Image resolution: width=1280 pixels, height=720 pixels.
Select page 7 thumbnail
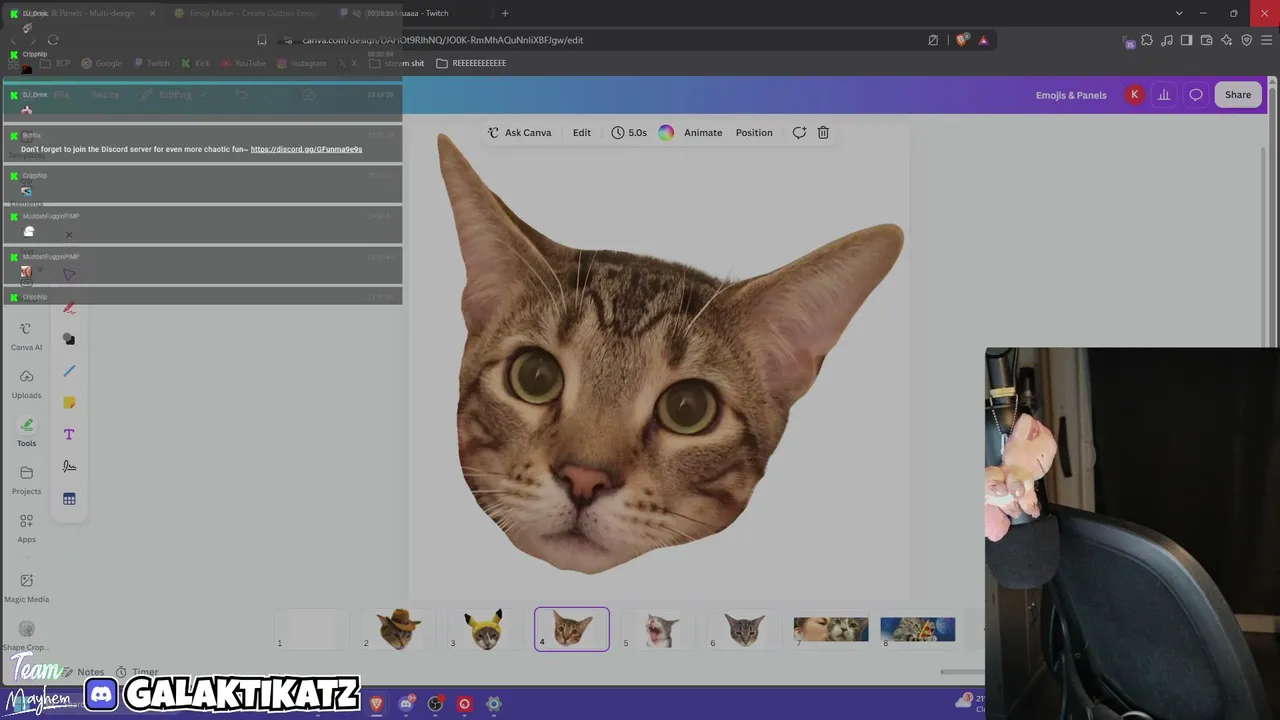point(831,629)
